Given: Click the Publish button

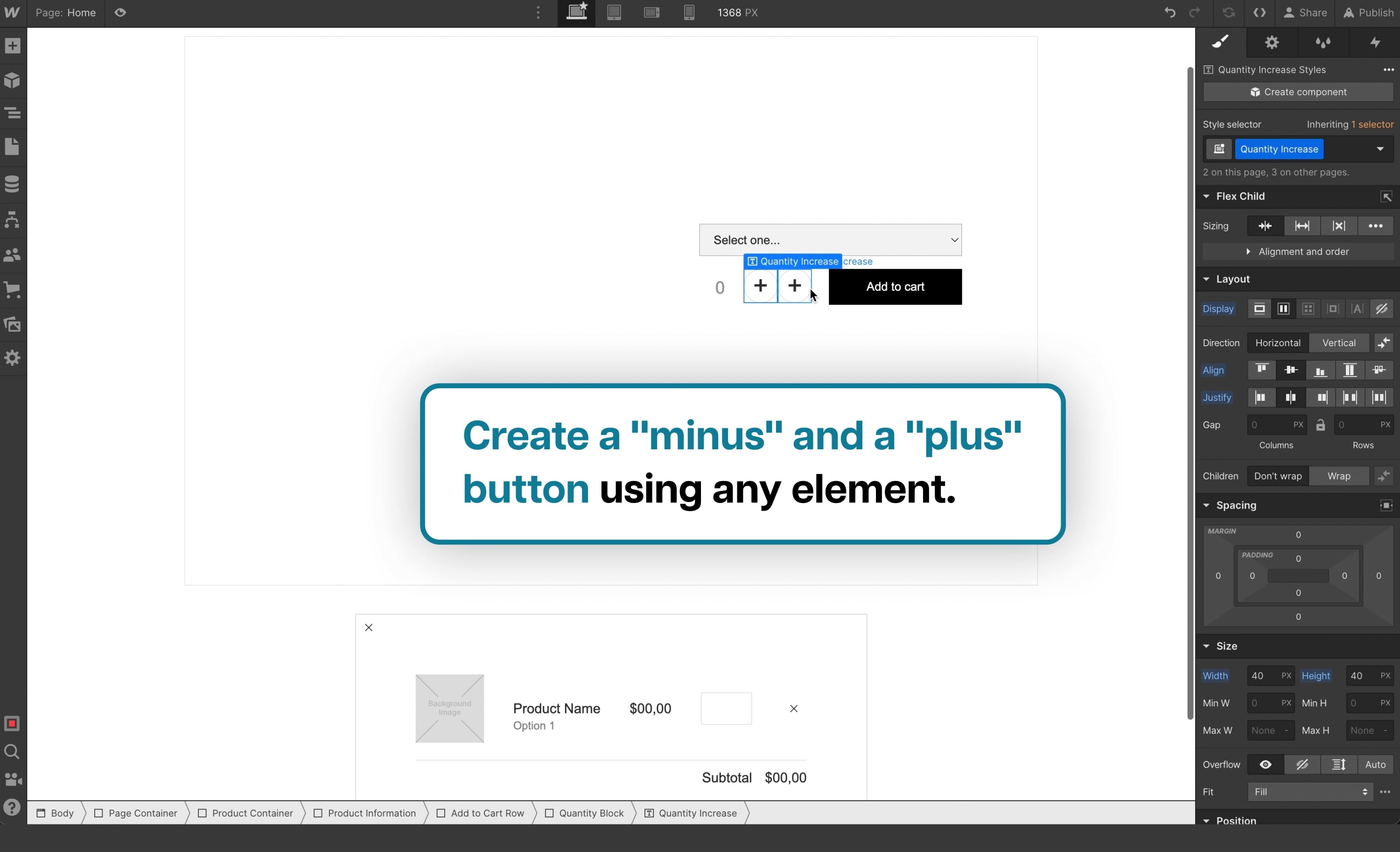Looking at the screenshot, I should [x=1368, y=13].
